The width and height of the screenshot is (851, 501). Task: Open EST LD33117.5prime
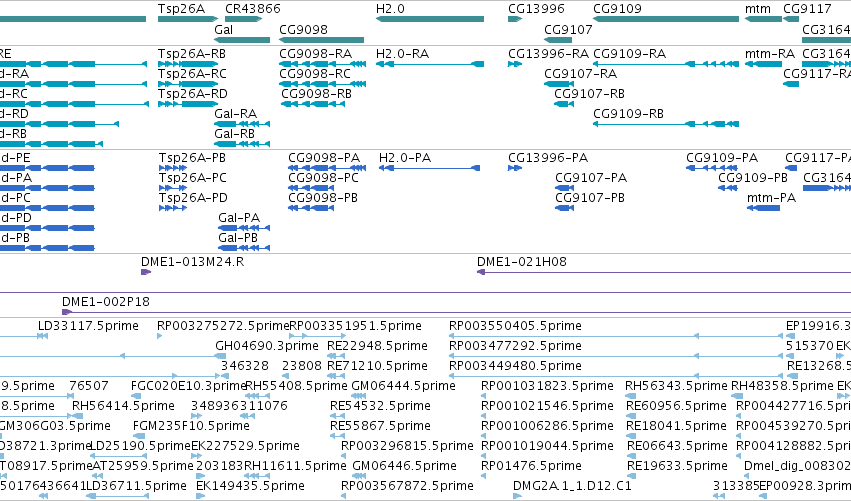[88, 326]
